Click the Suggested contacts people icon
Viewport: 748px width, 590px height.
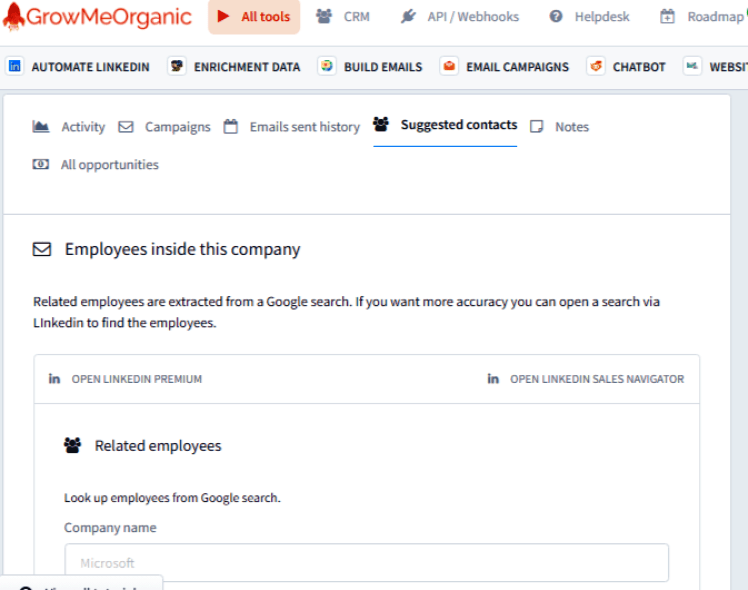click(381, 124)
